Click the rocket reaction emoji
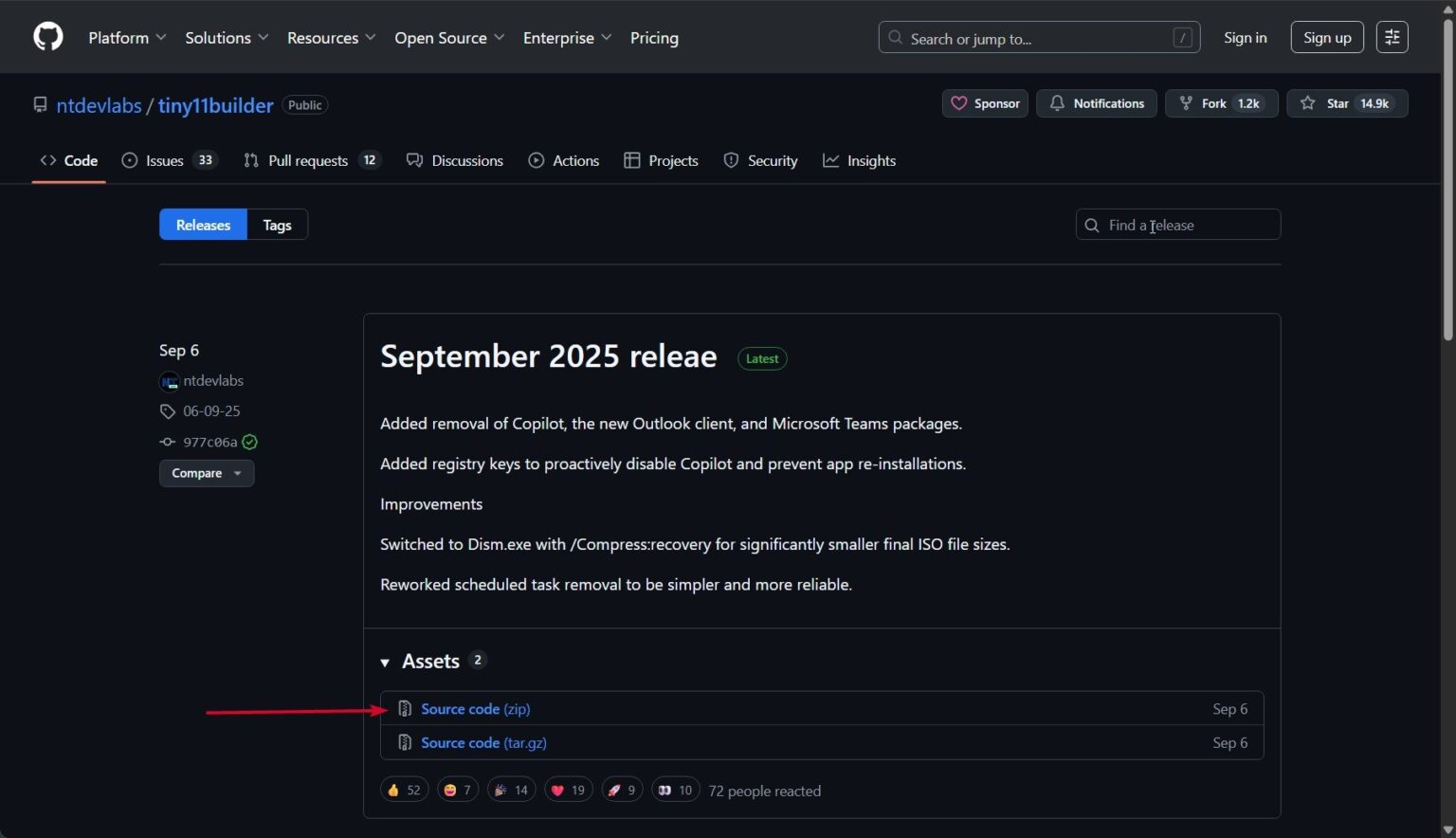Screen dimensions: 1456x838 point(622,790)
